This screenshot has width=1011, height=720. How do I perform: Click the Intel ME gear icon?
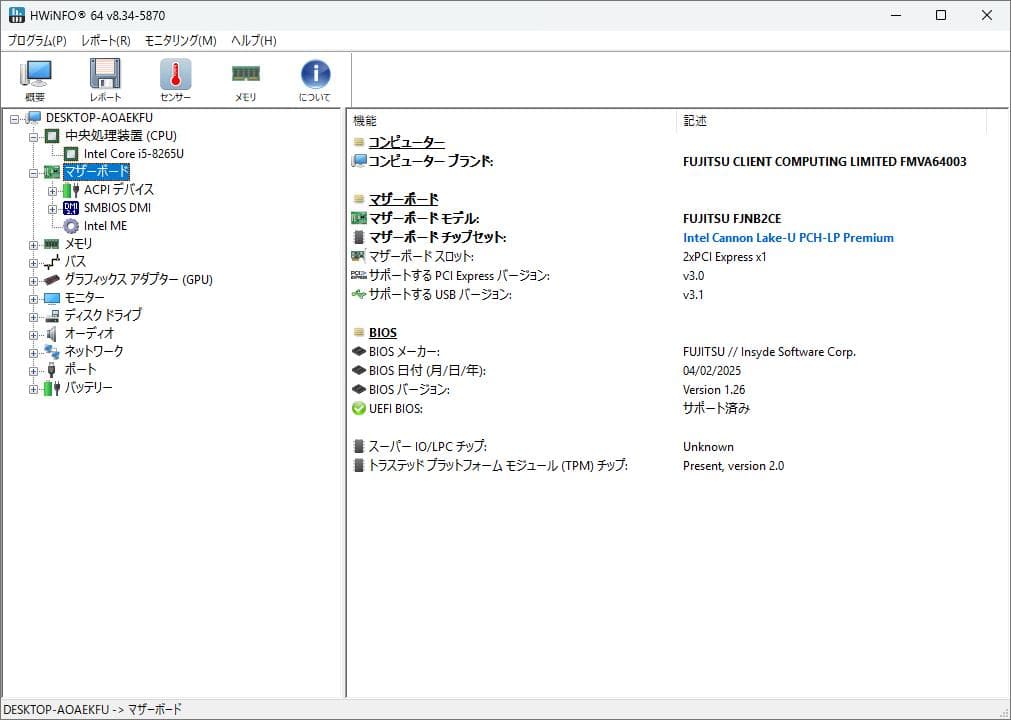click(x=71, y=226)
